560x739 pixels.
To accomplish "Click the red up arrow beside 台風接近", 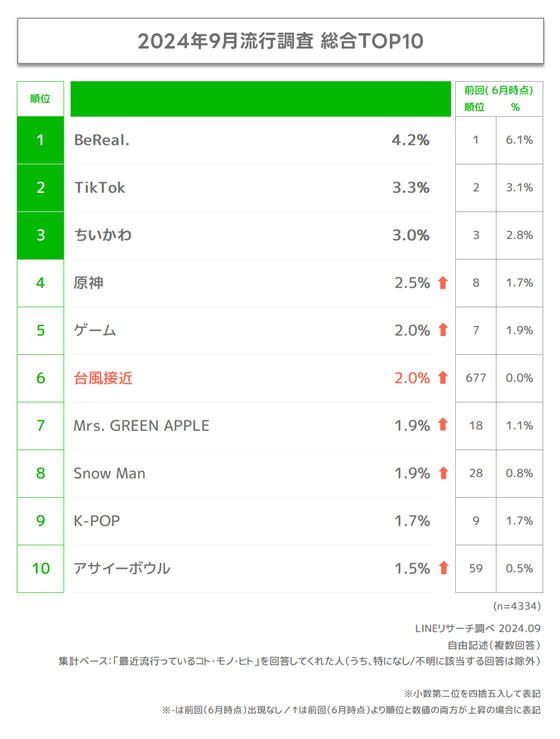I will pyautogui.click(x=443, y=378).
